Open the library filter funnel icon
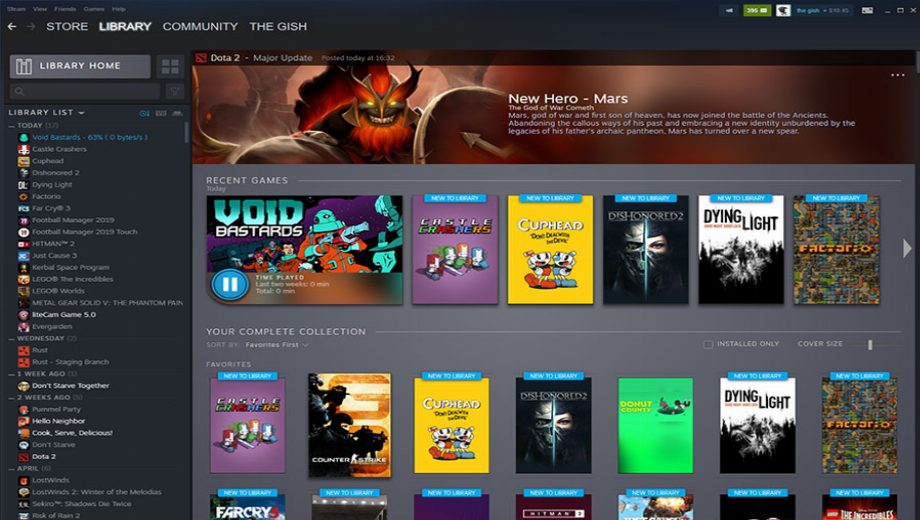 pyautogui.click(x=174, y=91)
